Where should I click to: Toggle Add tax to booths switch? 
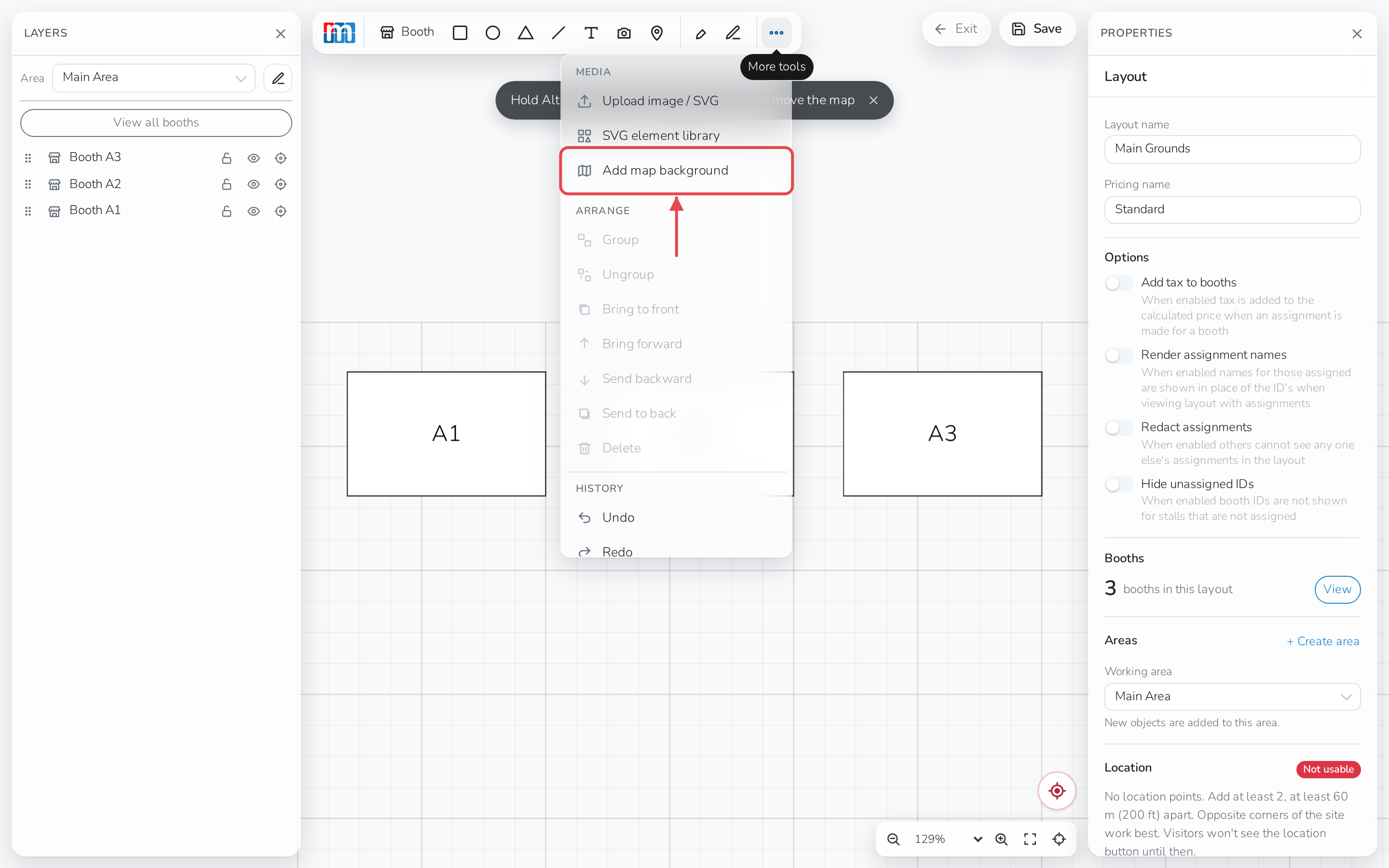(x=1118, y=283)
